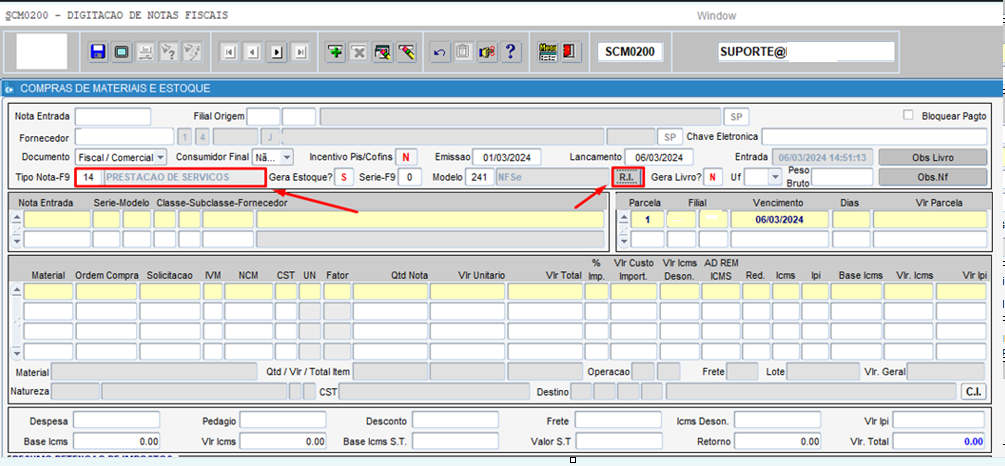Click the up arrow of Parcela block

click(624, 216)
